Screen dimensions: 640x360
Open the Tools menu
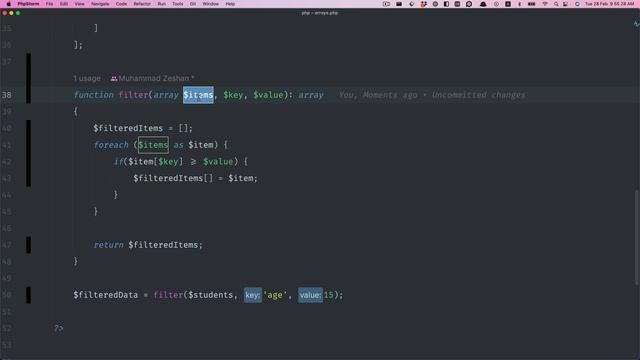click(178, 4)
